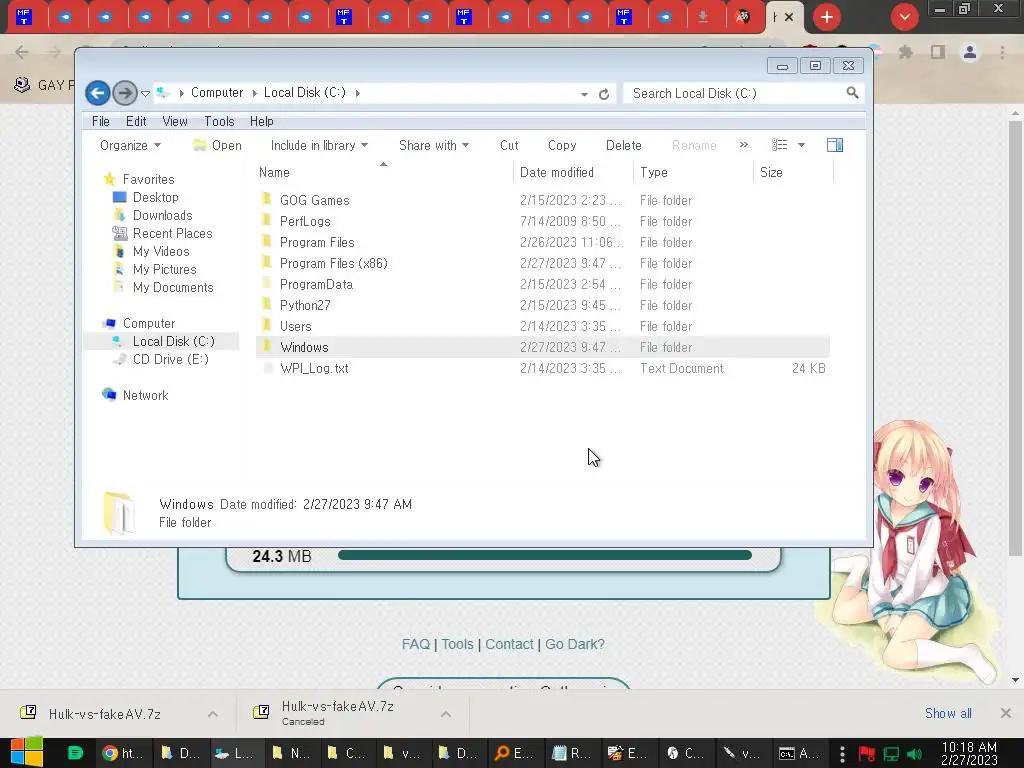Open the File menu

[101, 121]
